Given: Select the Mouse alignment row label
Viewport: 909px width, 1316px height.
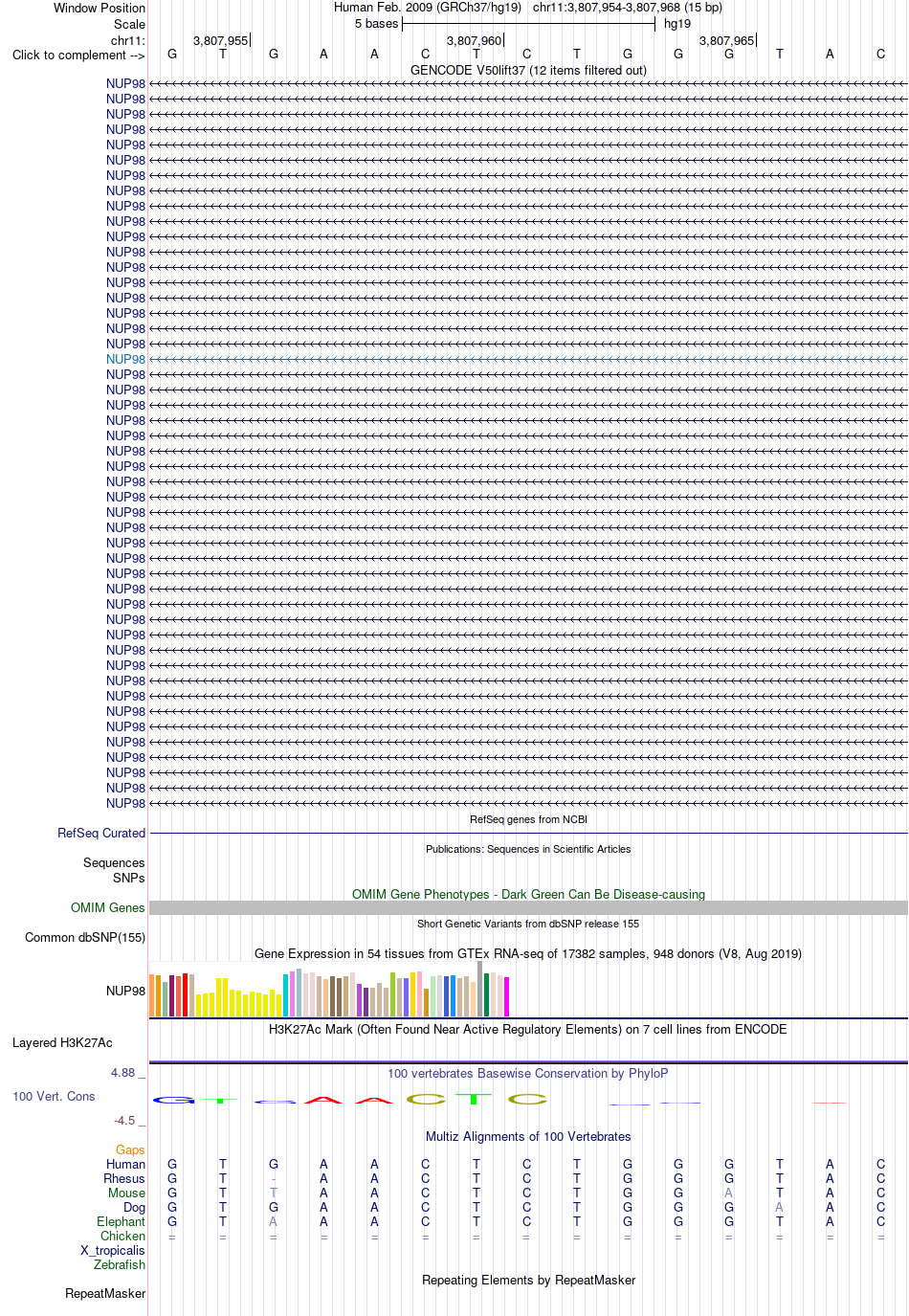Looking at the screenshot, I should (126, 1193).
